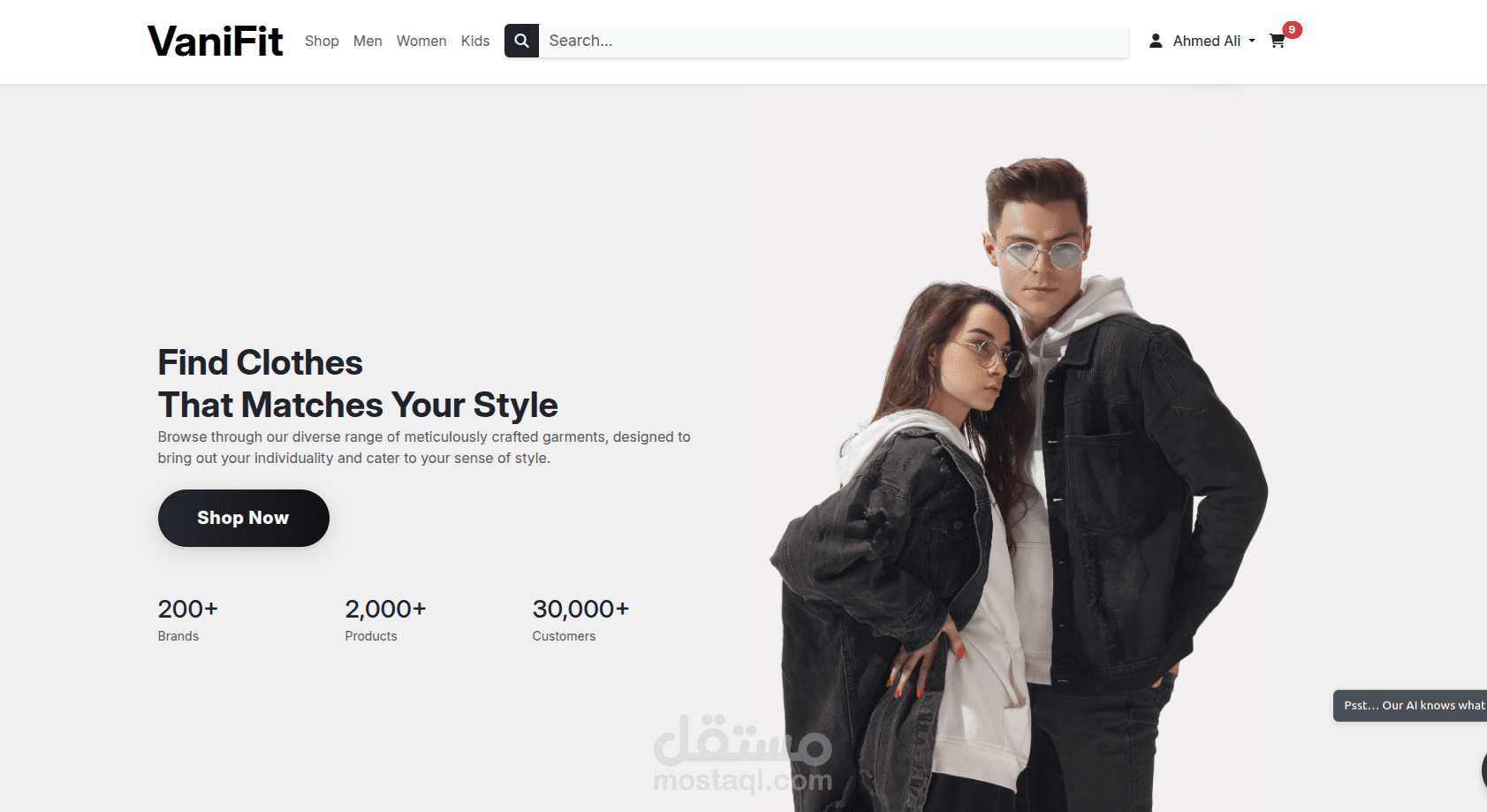1487x812 pixels.
Task: Go to the Men category
Action: [368, 41]
